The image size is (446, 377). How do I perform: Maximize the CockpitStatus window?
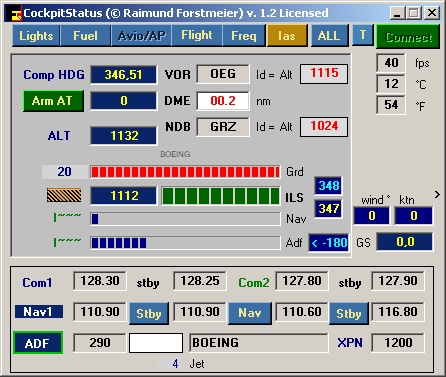pos(414,13)
